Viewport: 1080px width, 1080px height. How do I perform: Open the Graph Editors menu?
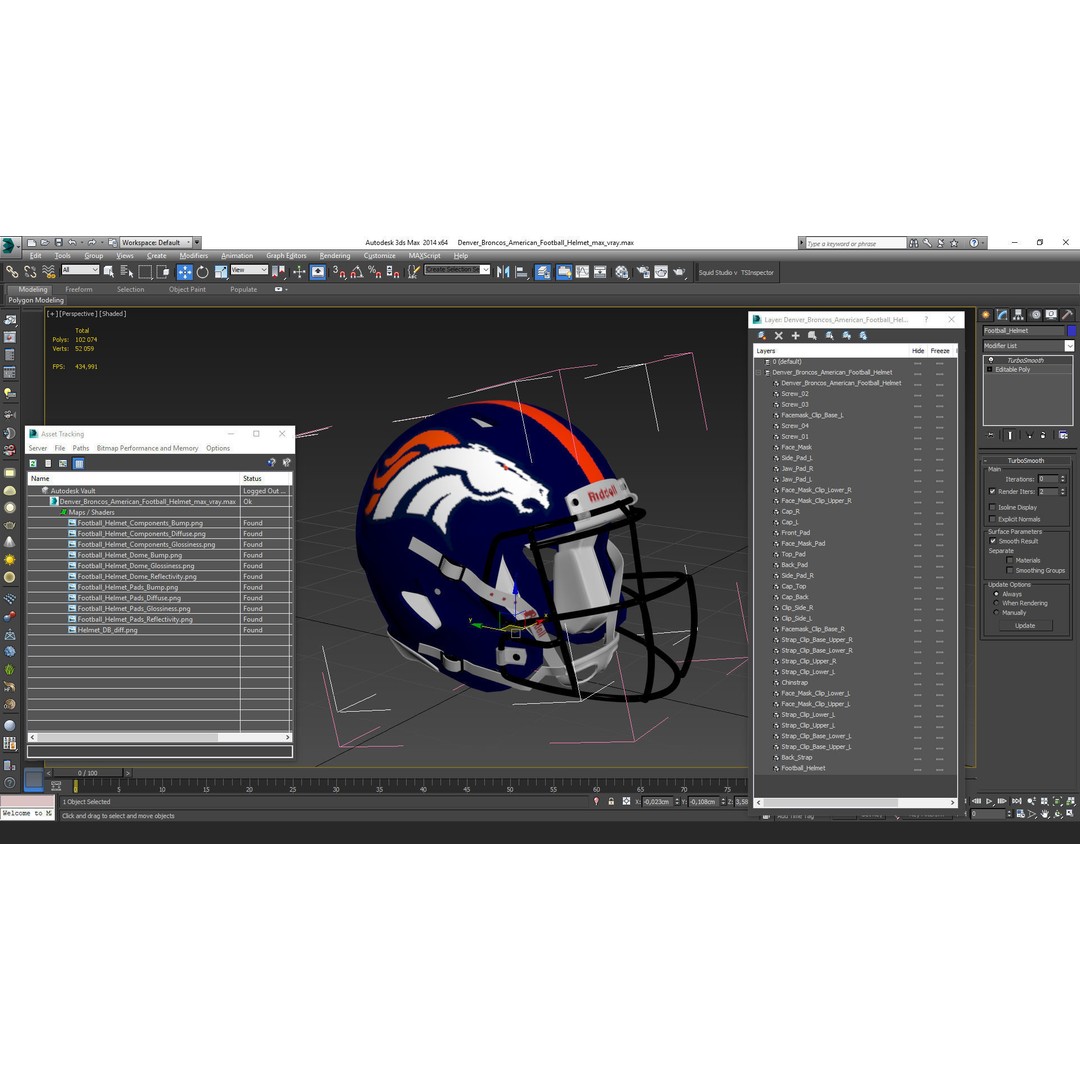pyautogui.click(x=287, y=256)
